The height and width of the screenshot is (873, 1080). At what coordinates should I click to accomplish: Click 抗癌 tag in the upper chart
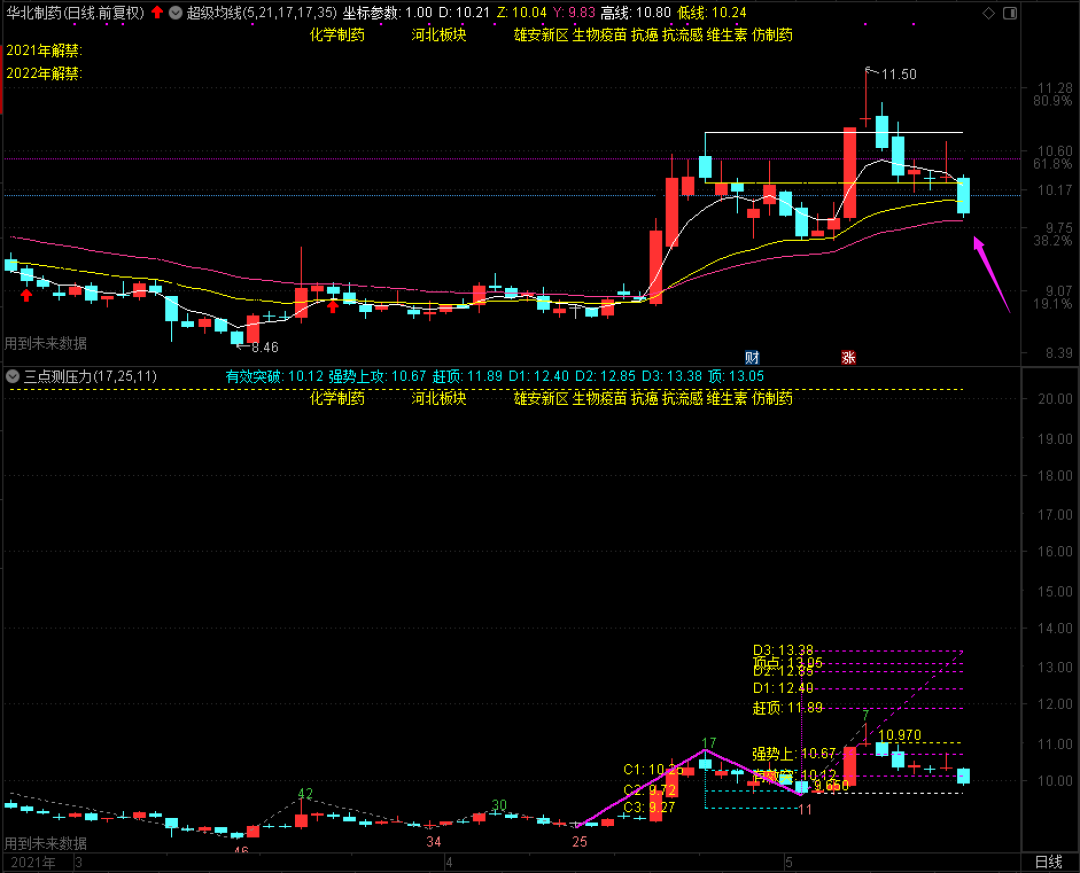coord(645,34)
